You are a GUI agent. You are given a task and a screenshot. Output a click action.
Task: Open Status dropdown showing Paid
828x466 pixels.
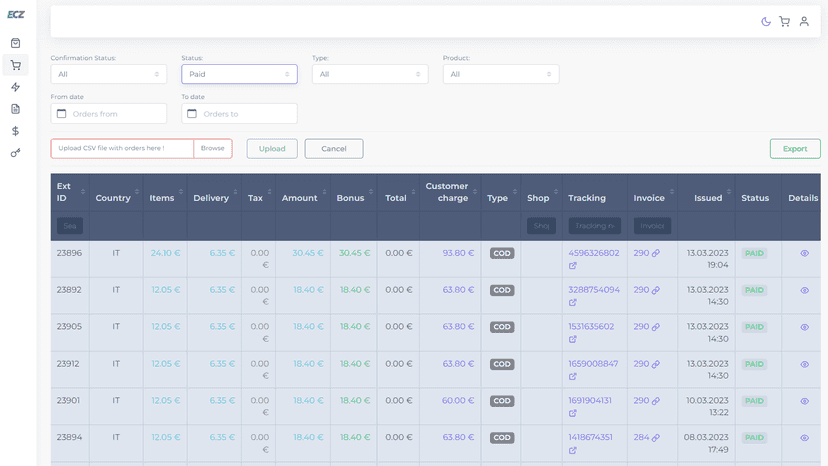239,74
